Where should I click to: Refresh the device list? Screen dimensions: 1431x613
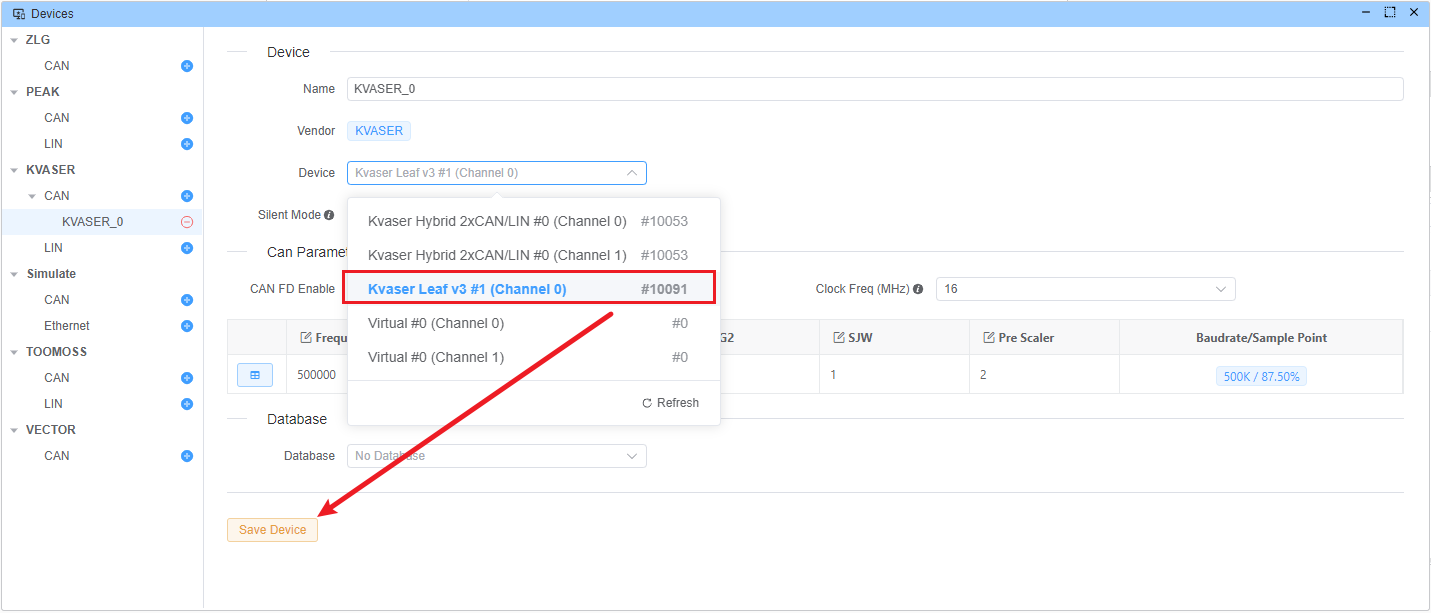point(670,403)
